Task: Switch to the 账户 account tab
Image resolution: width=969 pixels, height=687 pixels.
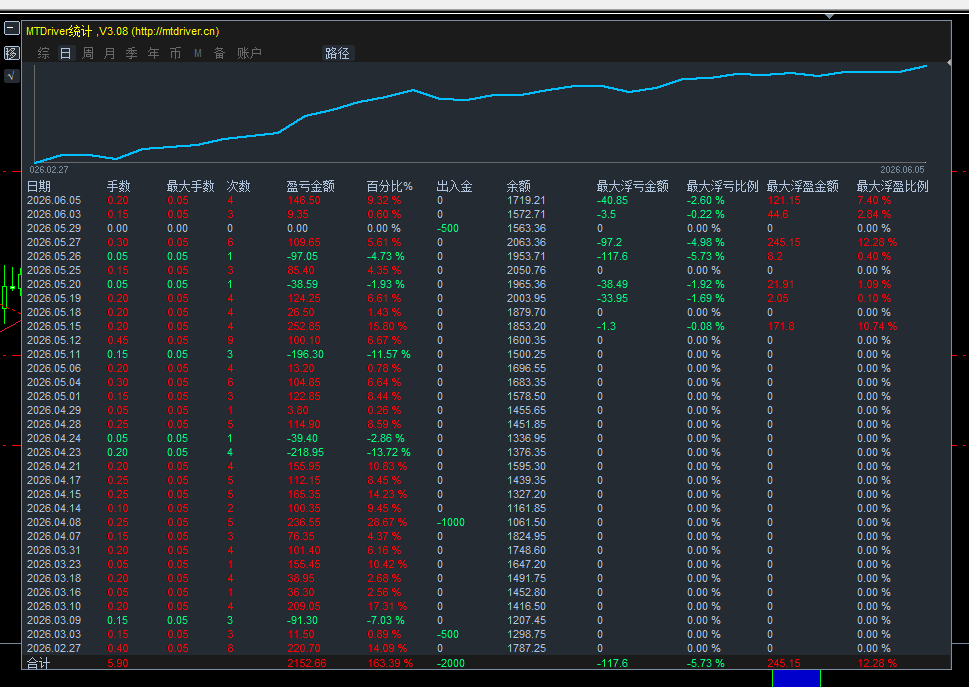Action: pos(250,53)
